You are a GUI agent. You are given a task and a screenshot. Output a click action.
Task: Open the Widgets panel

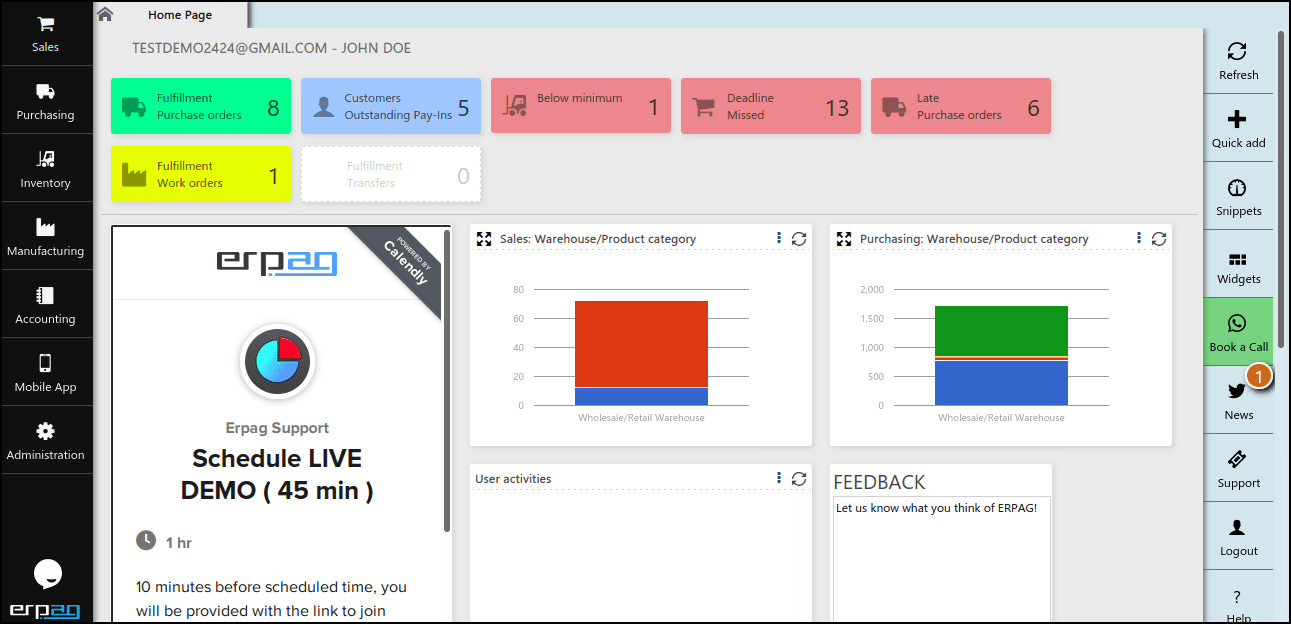[x=1238, y=265]
